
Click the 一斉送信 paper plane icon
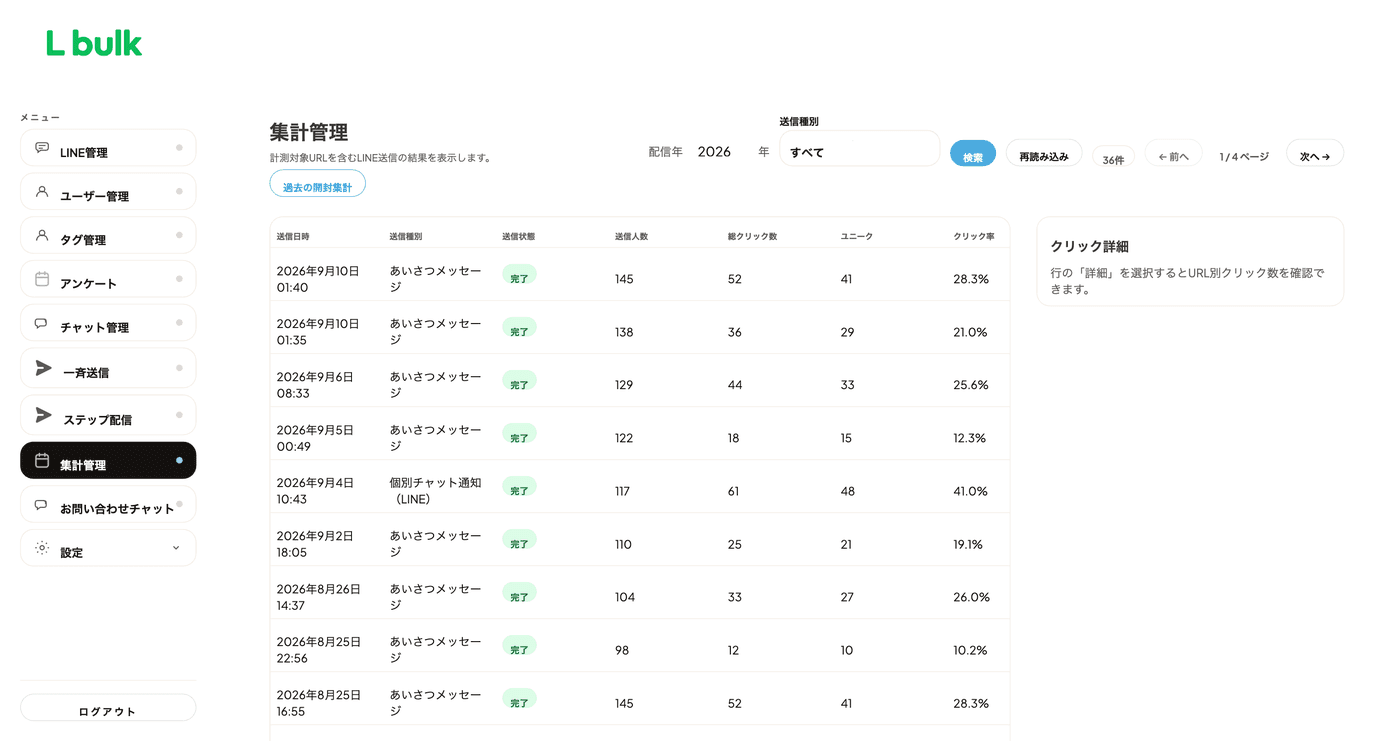[43, 368]
